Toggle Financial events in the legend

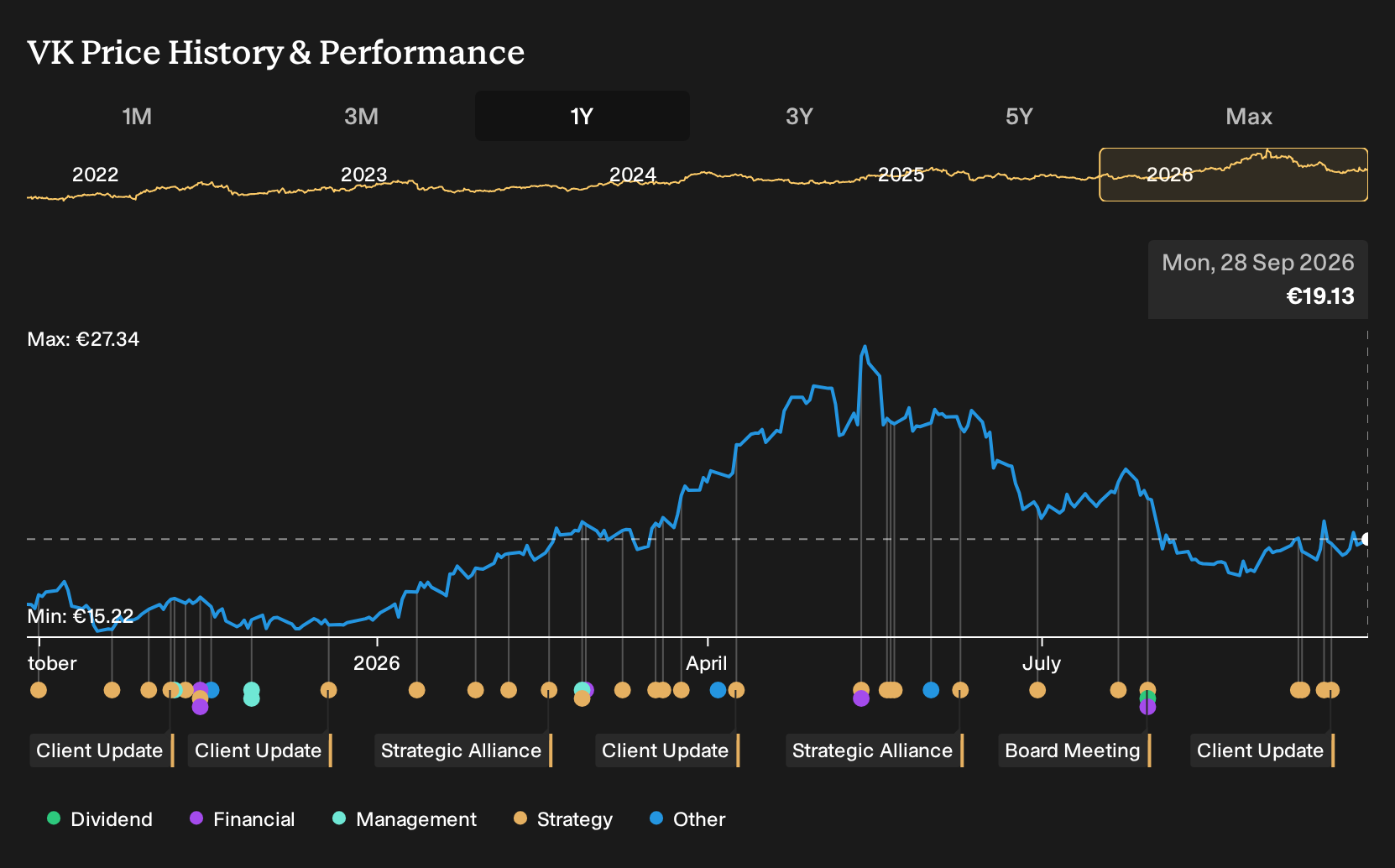click(242, 818)
